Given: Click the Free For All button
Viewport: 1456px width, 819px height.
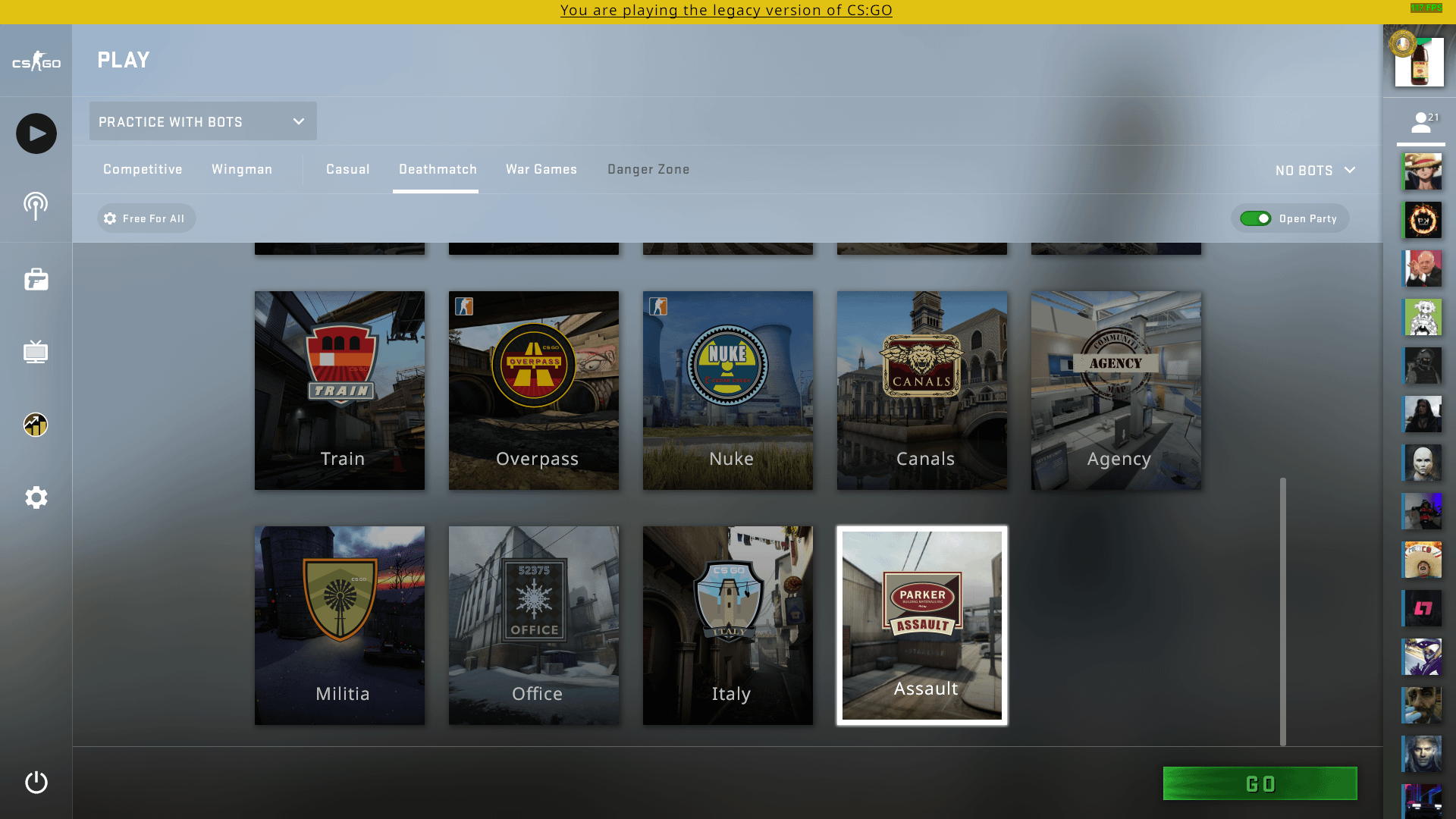Looking at the screenshot, I should (x=146, y=218).
